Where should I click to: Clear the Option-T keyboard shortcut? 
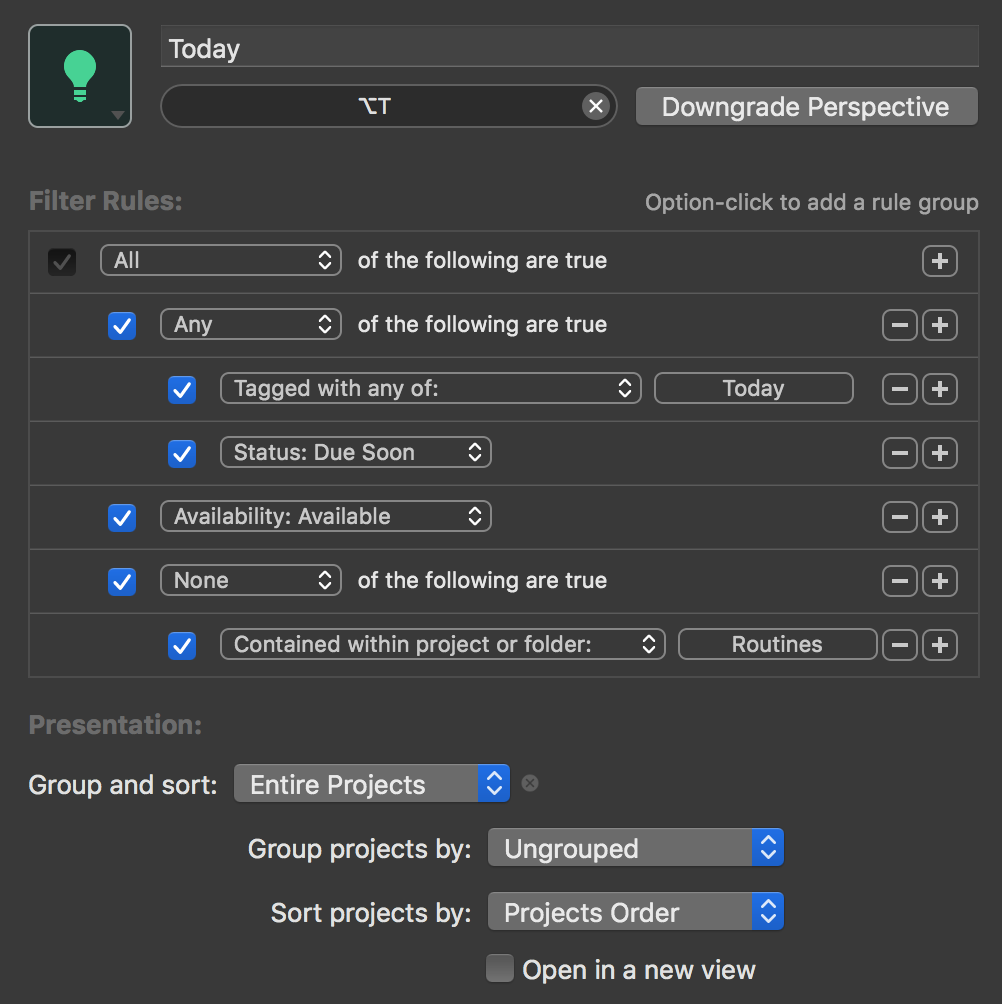tap(595, 106)
